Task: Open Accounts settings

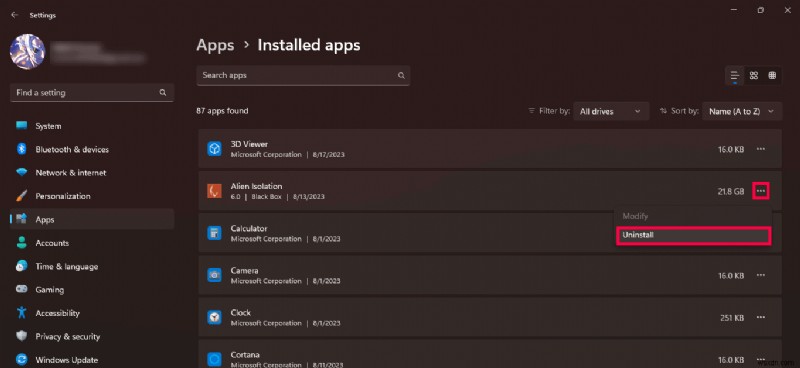Action: [x=92, y=243]
